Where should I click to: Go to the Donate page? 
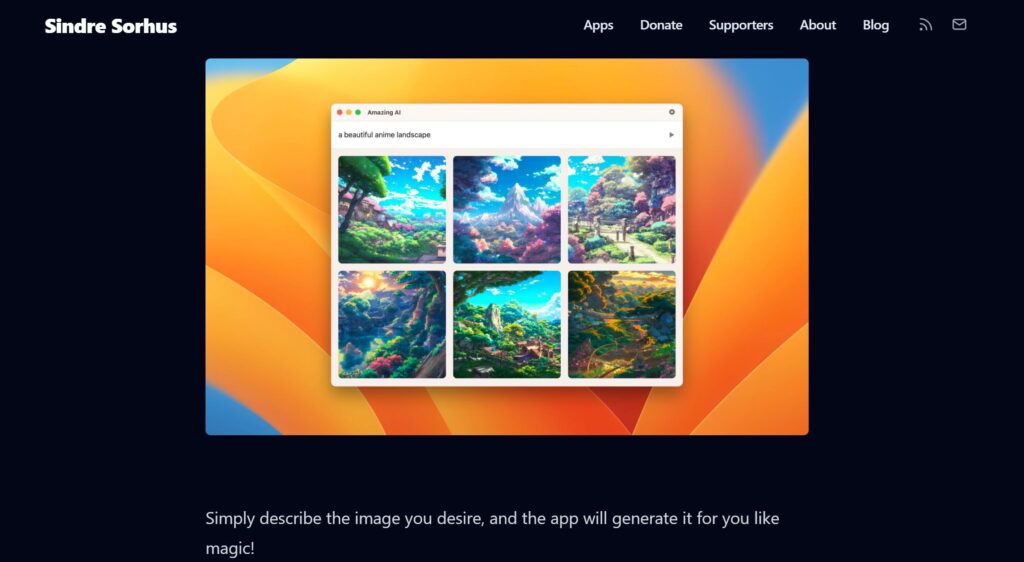(661, 25)
